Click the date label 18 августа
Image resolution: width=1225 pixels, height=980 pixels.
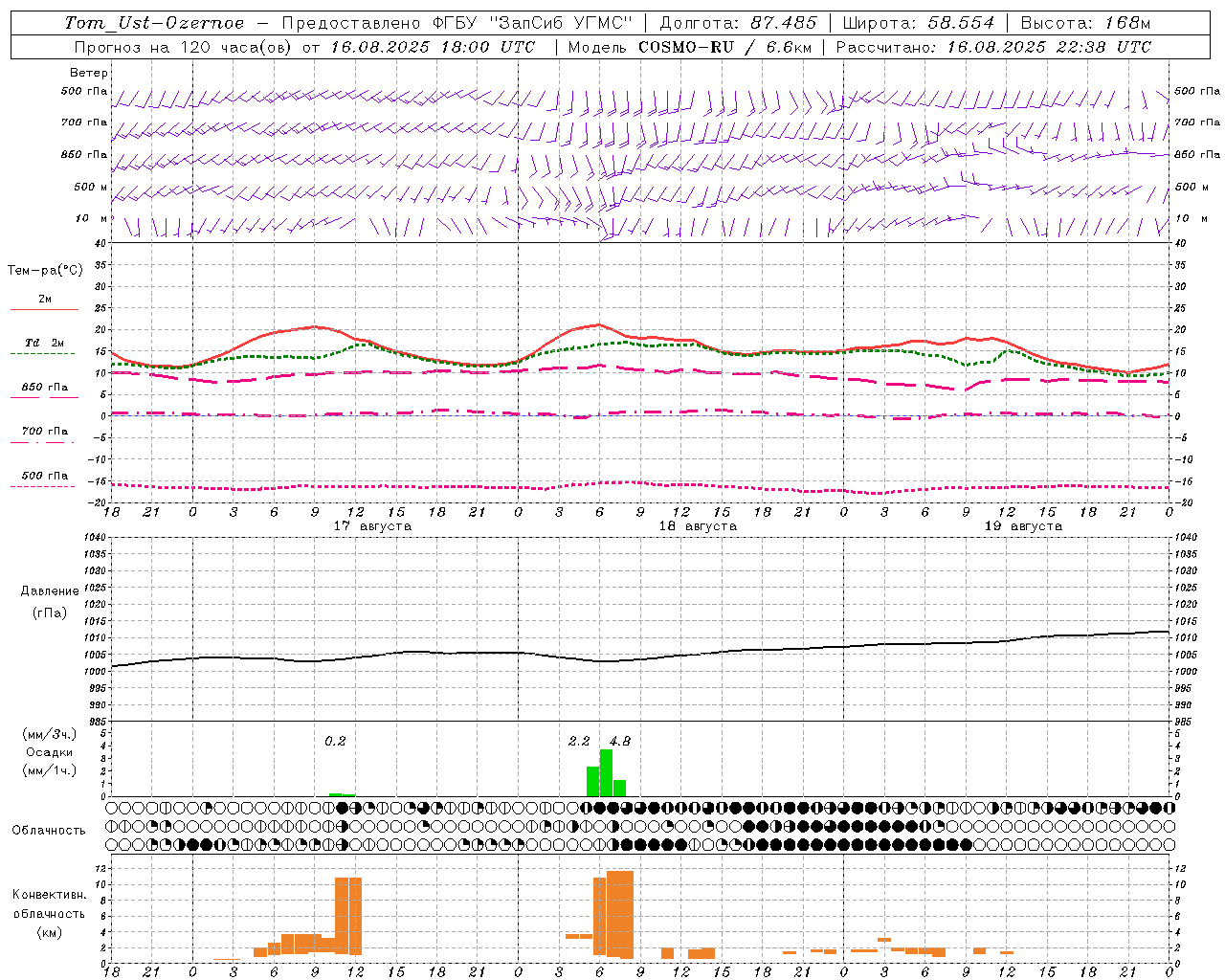[x=698, y=526]
